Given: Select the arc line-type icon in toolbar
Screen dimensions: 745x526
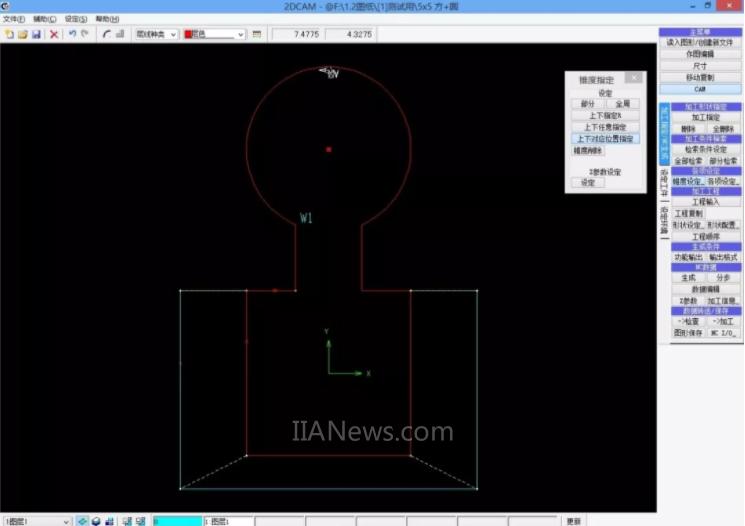Looking at the screenshot, I should (107, 34).
